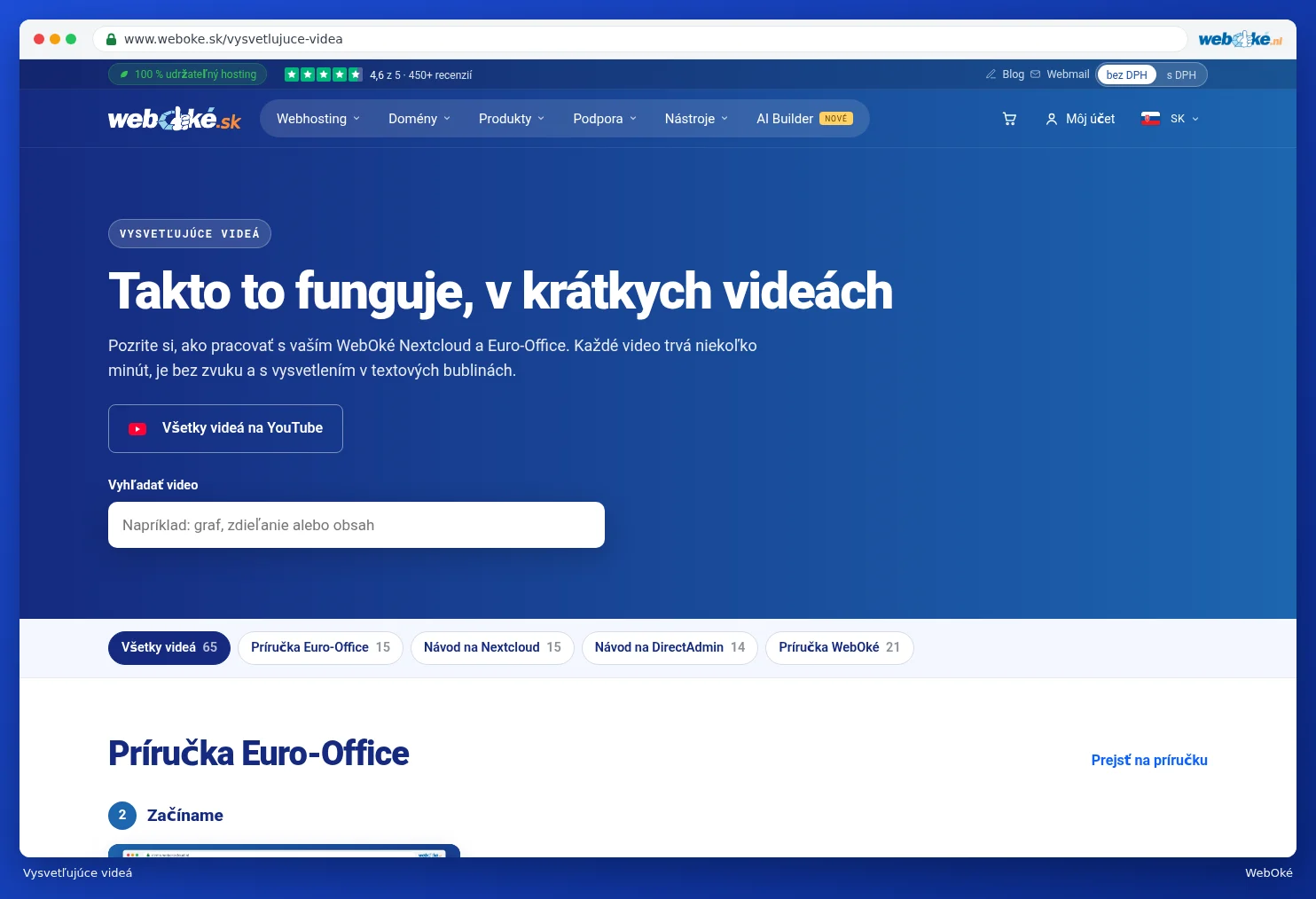The image size is (1316, 899).
Task: Open the Produkty dropdown menu
Action: pos(512,119)
